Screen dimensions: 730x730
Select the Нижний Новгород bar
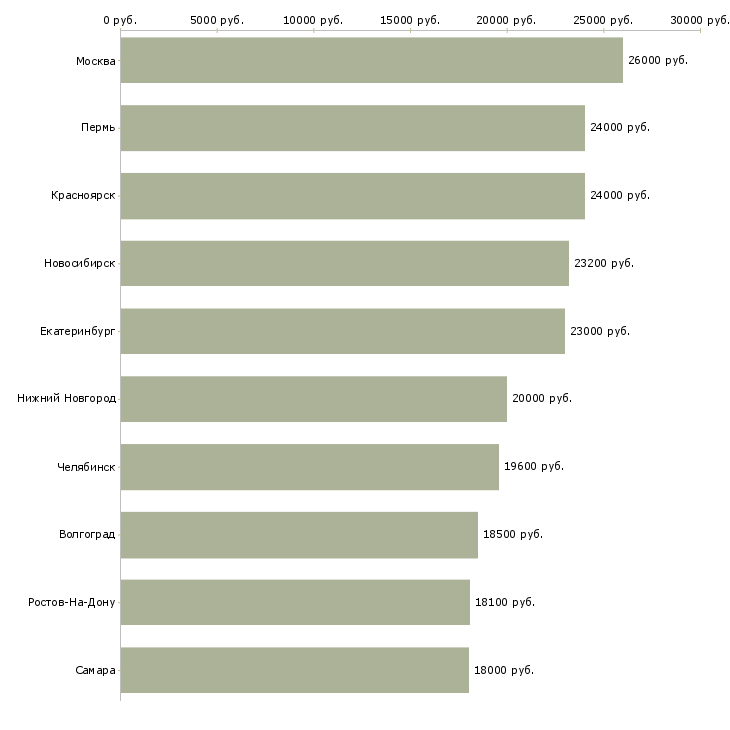point(313,399)
